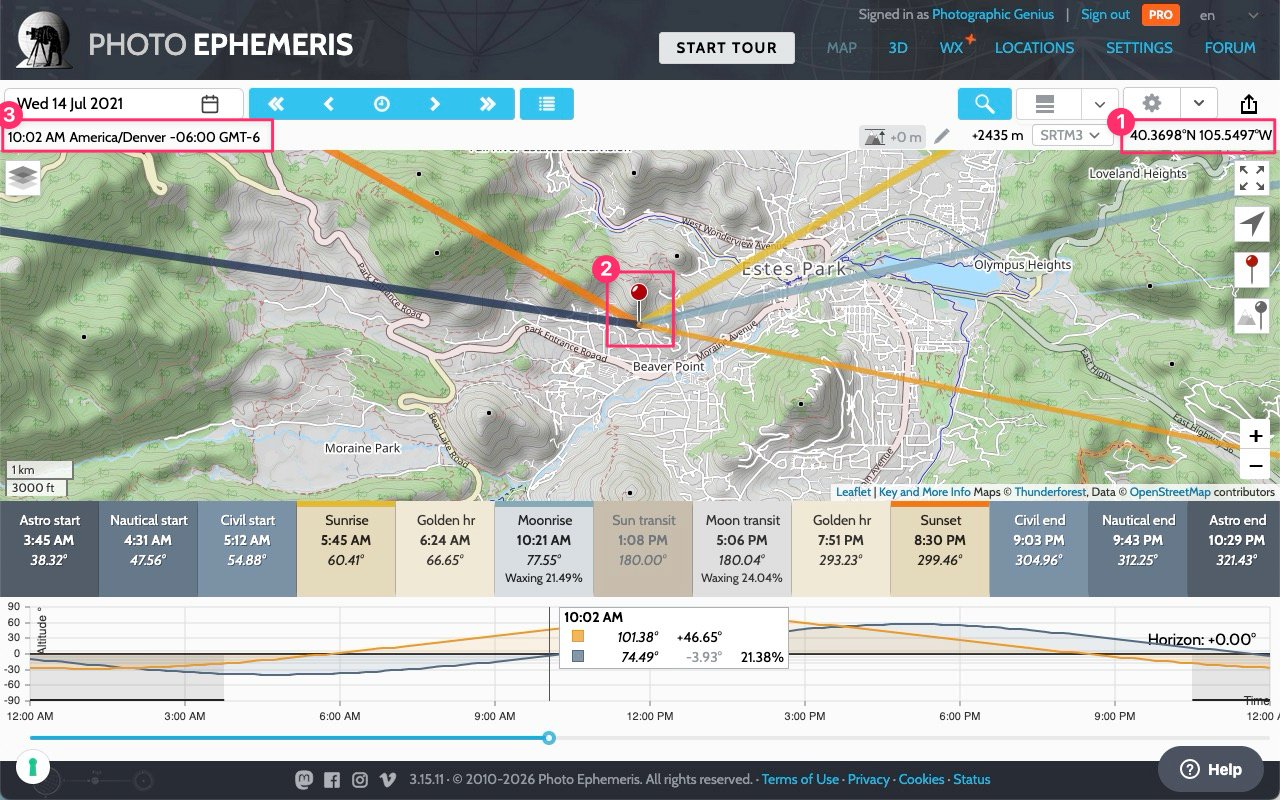Image resolution: width=1280 pixels, height=800 pixels.
Task: Click the Sign out link
Action: pos(1105,15)
